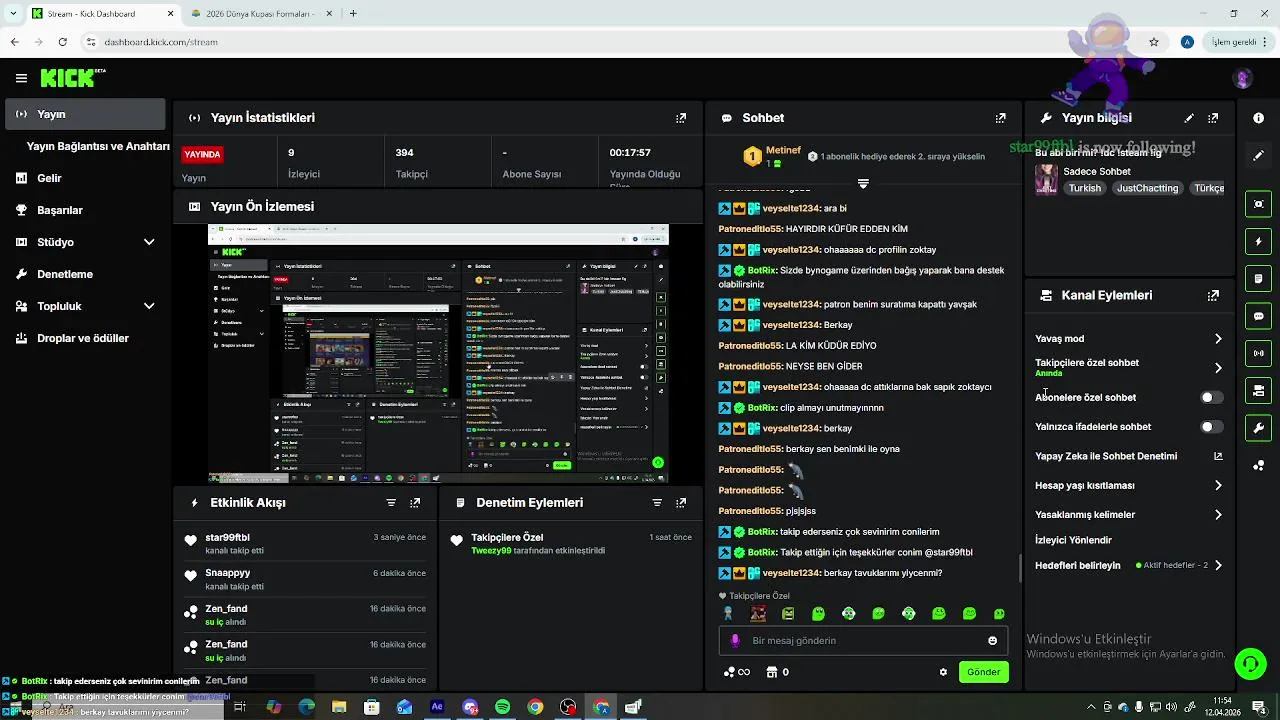Click the Turkish tag
The image size is (1280, 720).
click(1084, 188)
